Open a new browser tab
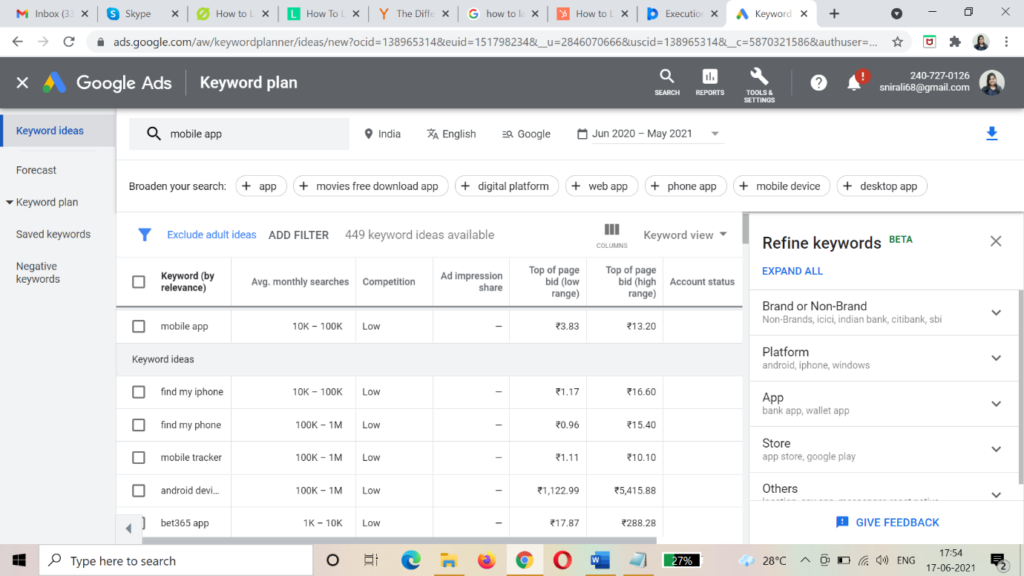Viewport: 1024px width, 576px height. (834, 13)
